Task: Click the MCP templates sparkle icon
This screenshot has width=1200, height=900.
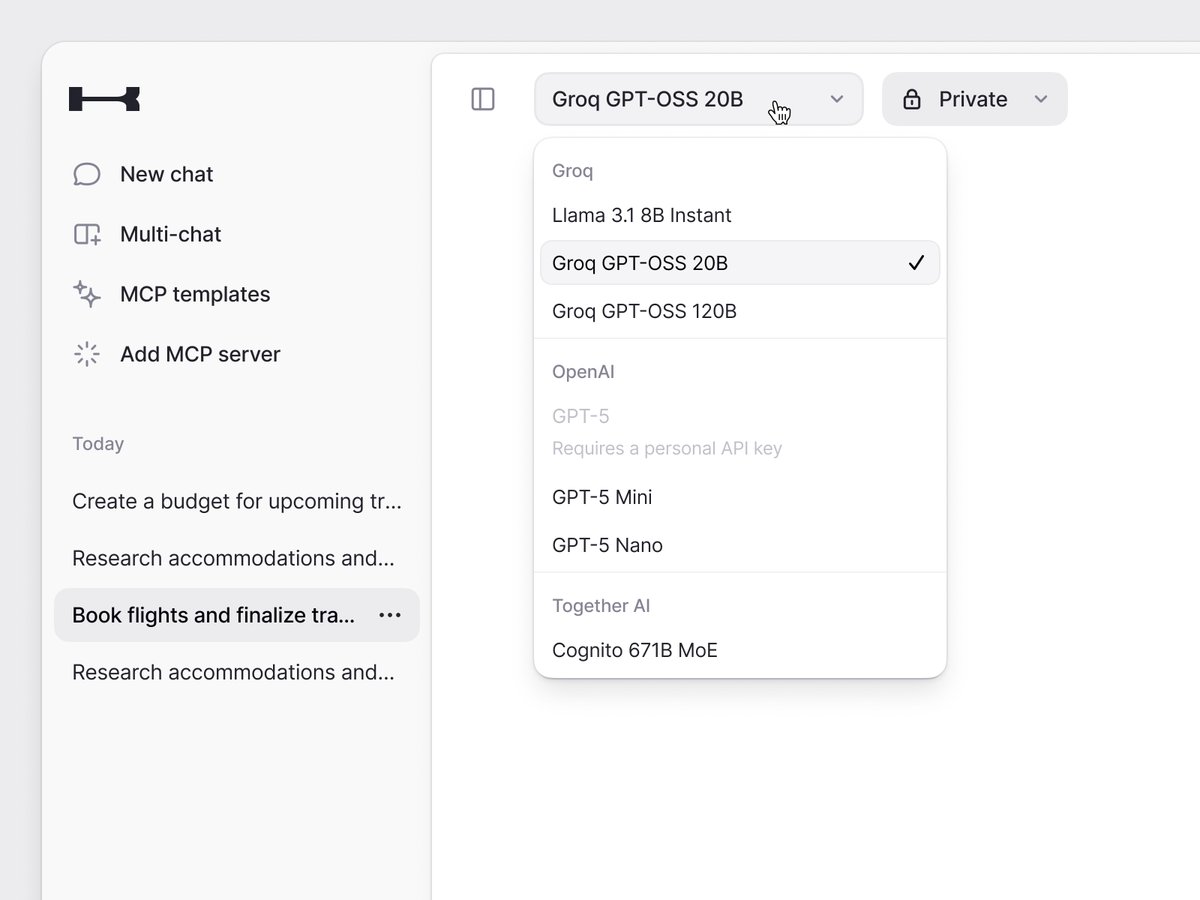Action: (87, 294)
